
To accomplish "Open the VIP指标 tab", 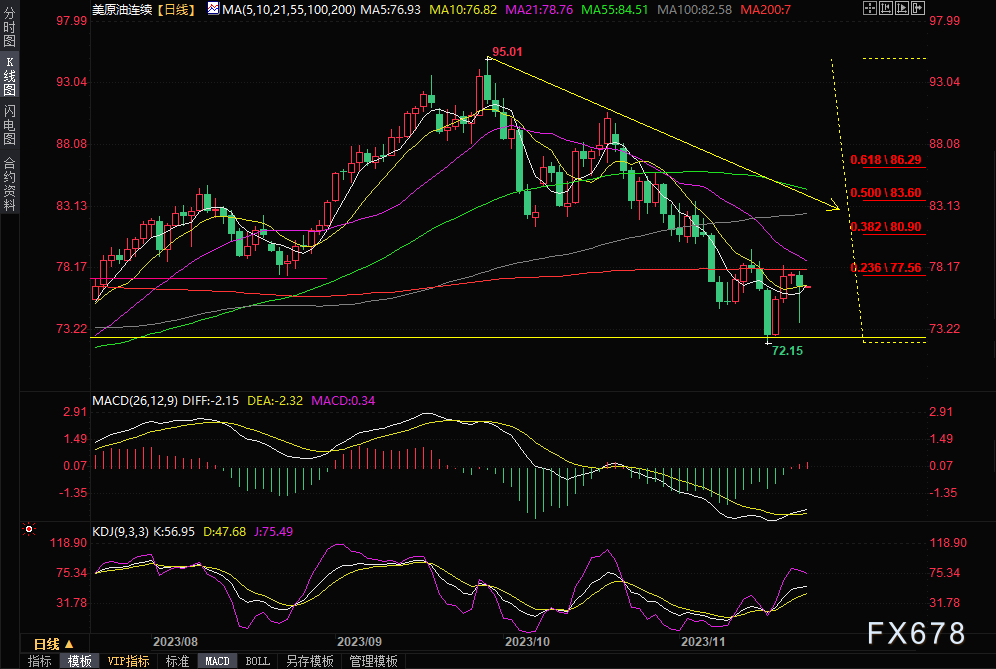I will (x=128, y=661).
